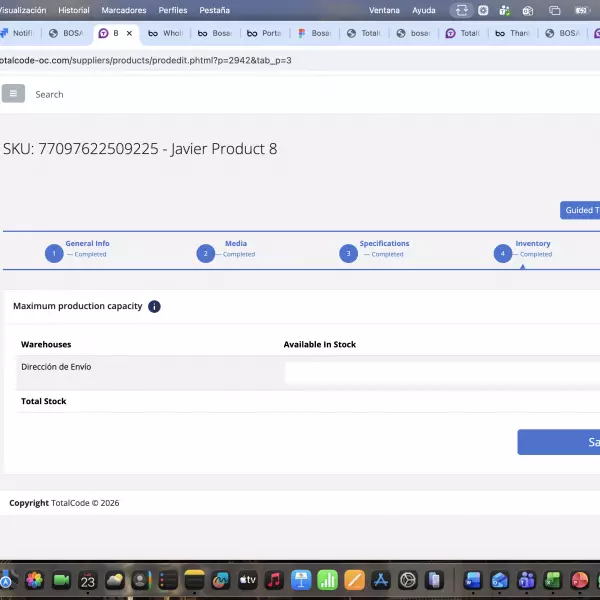Screen dimensions: 600x600
Task: Open the Historial menu
Action: 74,10
